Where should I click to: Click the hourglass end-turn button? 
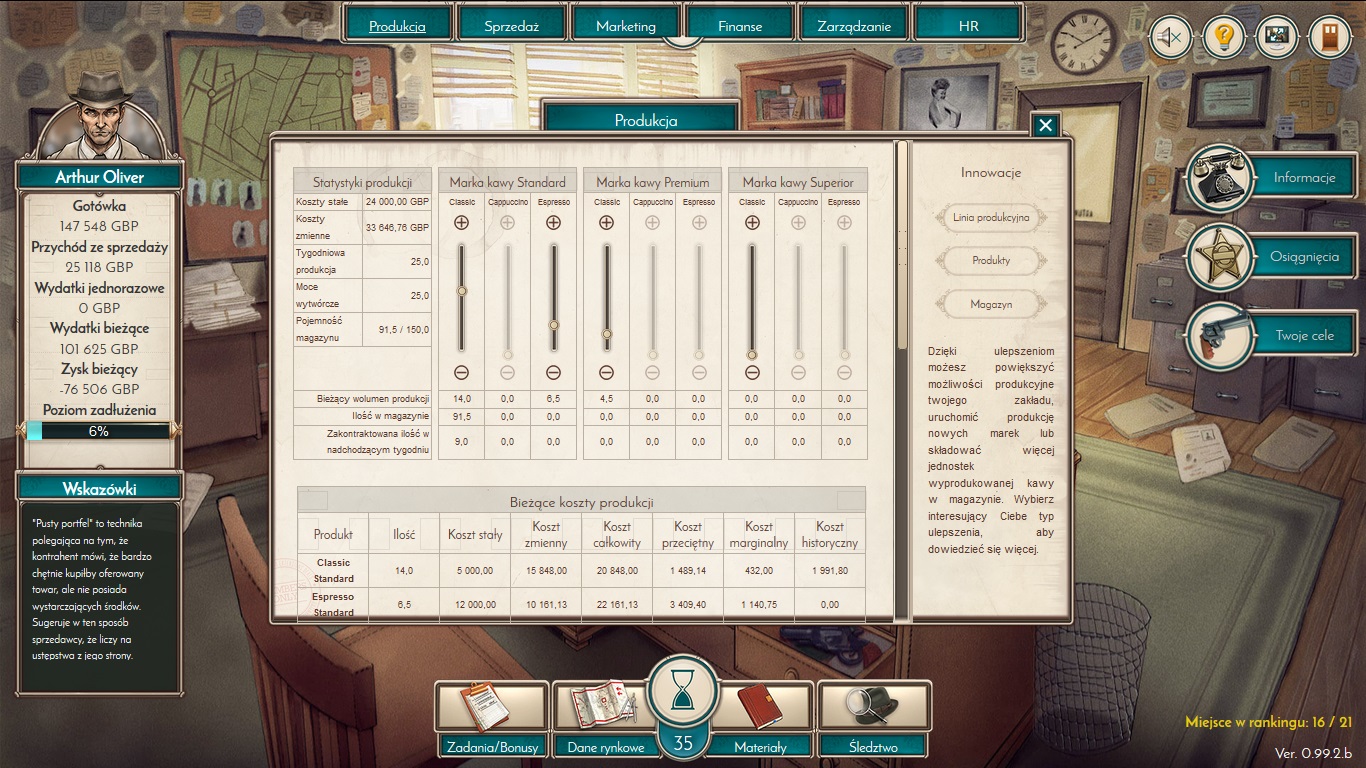pos(683,692)
